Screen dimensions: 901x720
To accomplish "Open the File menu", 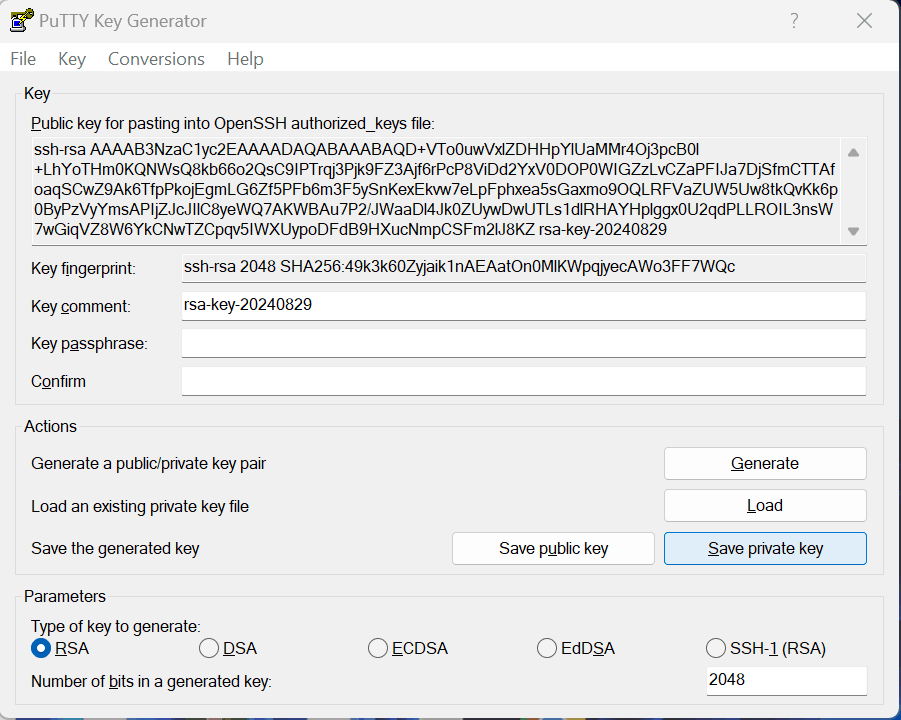I will (x=23, y=59).
